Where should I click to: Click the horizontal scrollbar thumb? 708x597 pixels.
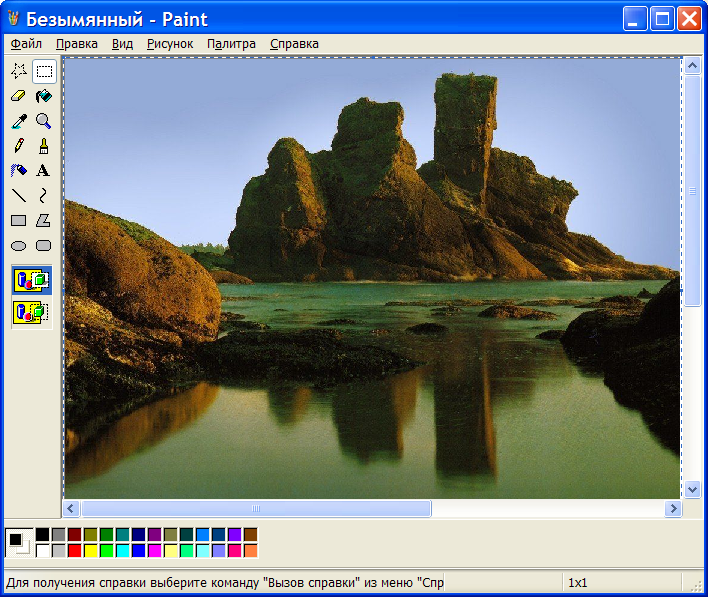[x=256, y=508]
